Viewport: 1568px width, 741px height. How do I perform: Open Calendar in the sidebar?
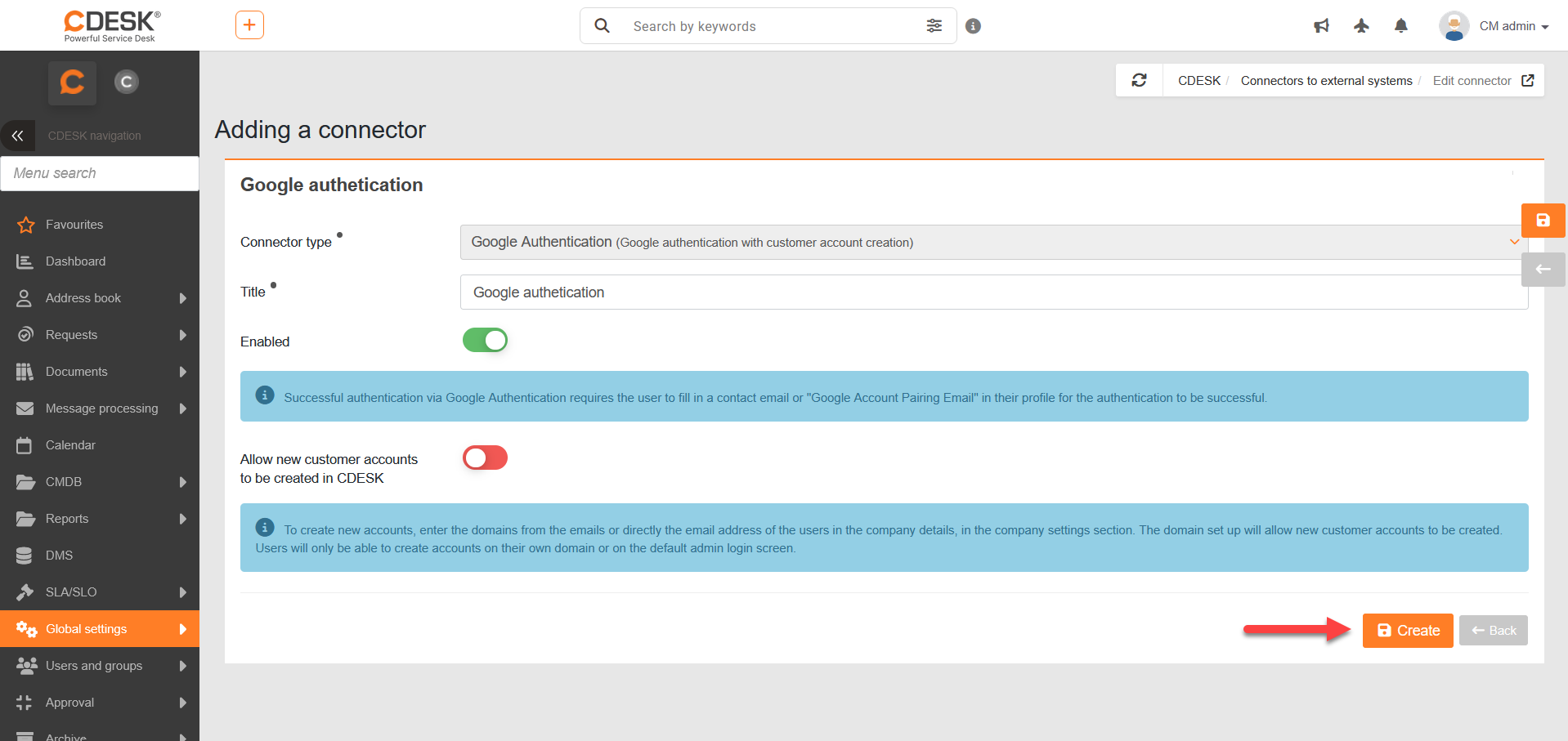[x=70, y=445]
